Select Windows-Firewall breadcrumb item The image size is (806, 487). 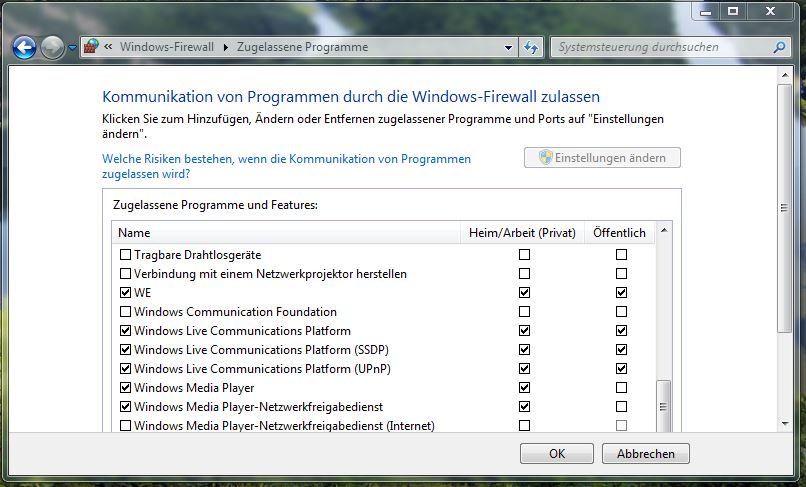167,47
